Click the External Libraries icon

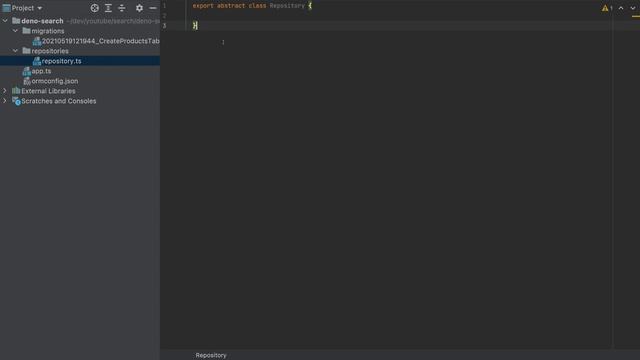(16, 91)
